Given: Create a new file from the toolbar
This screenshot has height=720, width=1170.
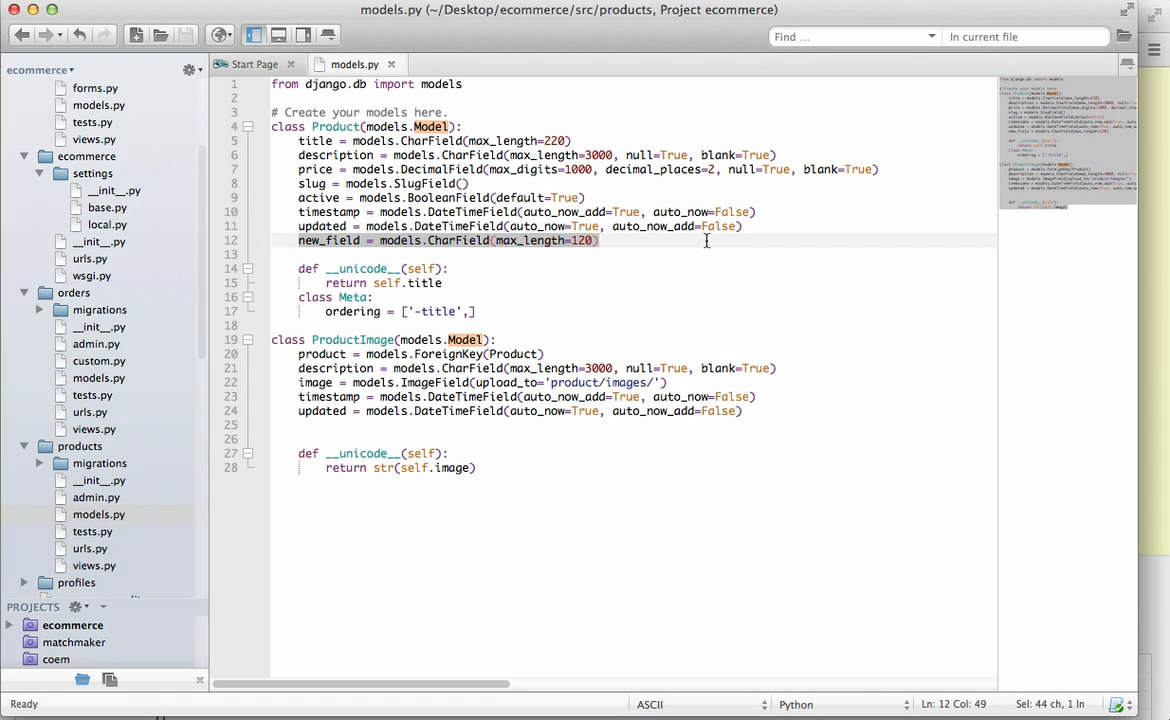Looking at the screenshot, I should (x=136, y=35).
